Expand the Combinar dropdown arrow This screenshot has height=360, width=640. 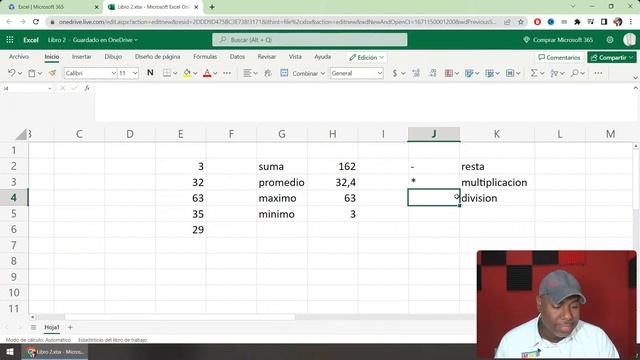click(323, 73)
